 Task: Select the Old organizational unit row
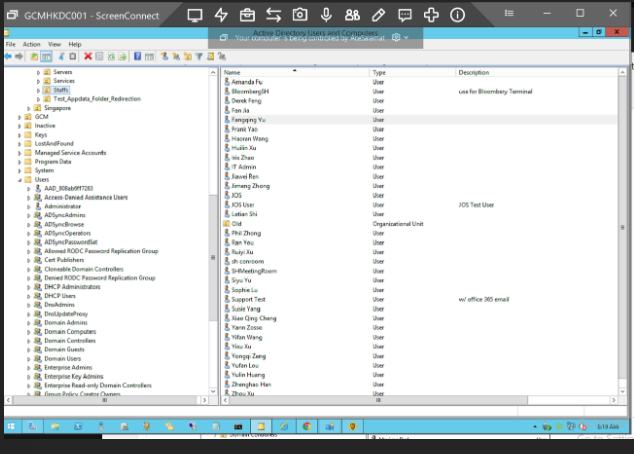[419, 224]
